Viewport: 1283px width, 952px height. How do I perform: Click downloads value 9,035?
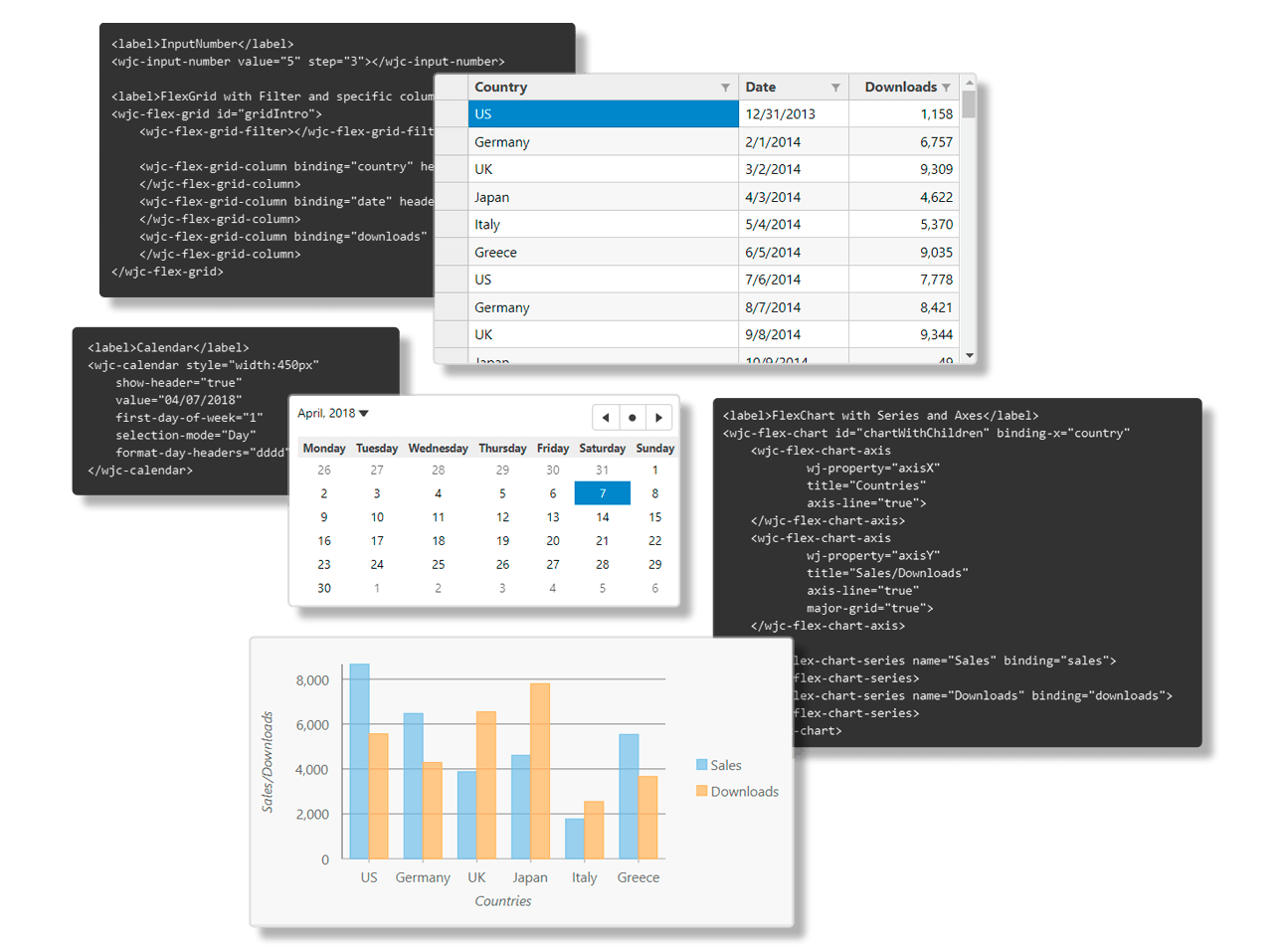[x=904, y=252]
